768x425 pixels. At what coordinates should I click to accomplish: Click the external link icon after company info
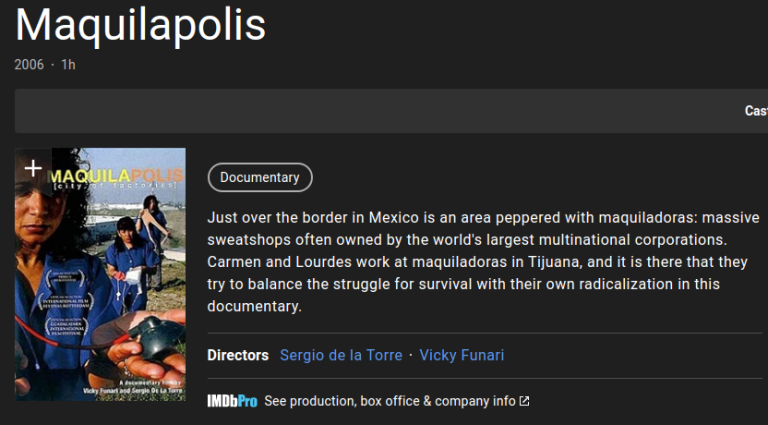(x=525, y=401)
